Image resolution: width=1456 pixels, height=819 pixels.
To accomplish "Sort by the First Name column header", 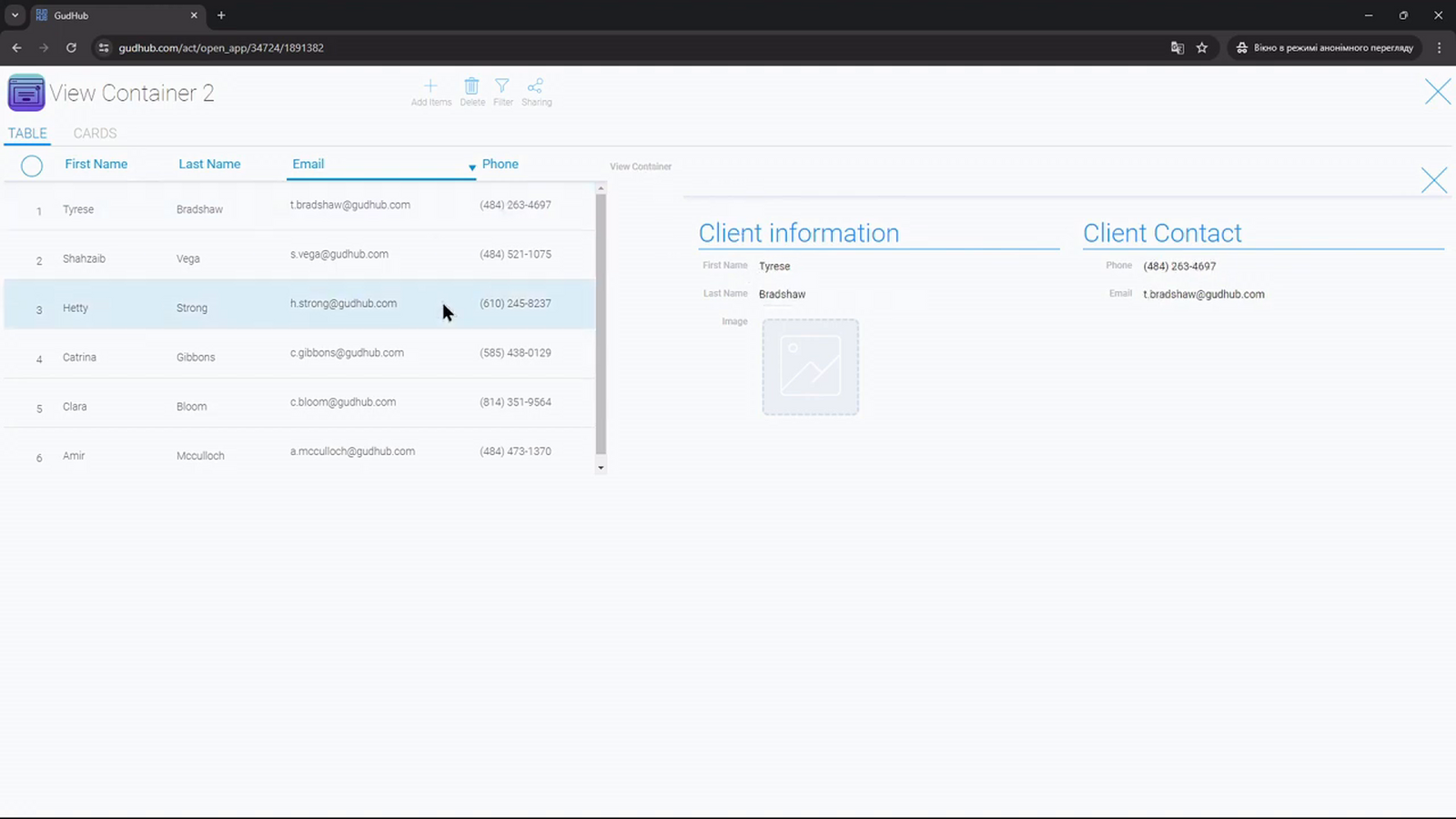I will pyautogui.click(x=96, y=164).
